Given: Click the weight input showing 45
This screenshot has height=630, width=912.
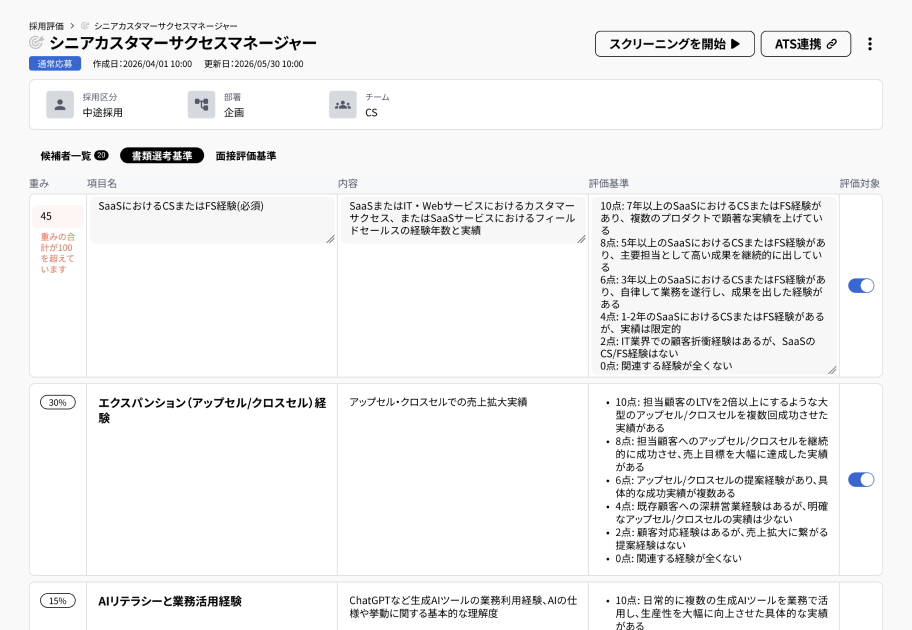Looking at the screenshot, I should [58, 216].
